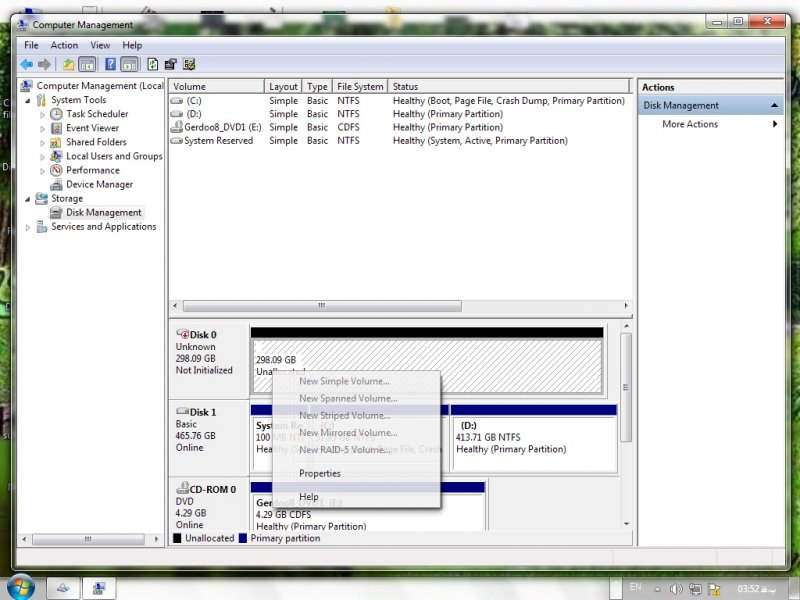Click More Actions in the Actions pane
Image resolution: width=800 pixels, height=600 pixels.
coord(690,124)
